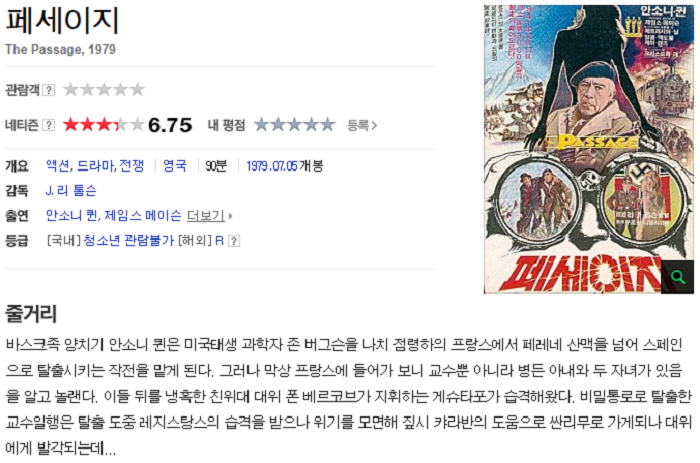The width and height of the screenshot is (700, 463).
Task: Select the fifth star under 내 평점
Action: tap(327, 125)
